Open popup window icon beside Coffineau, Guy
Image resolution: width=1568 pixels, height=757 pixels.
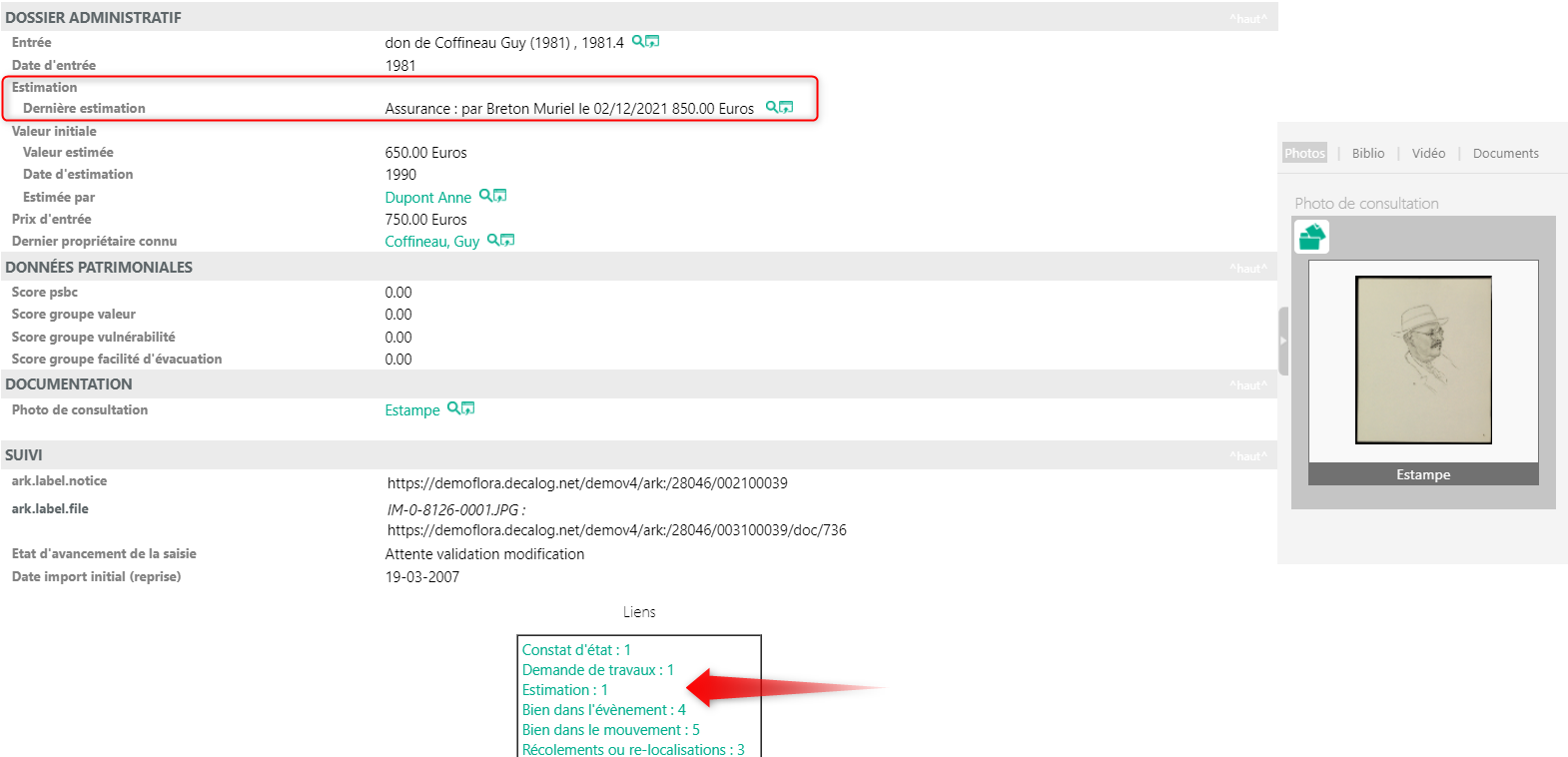[507, 240]
